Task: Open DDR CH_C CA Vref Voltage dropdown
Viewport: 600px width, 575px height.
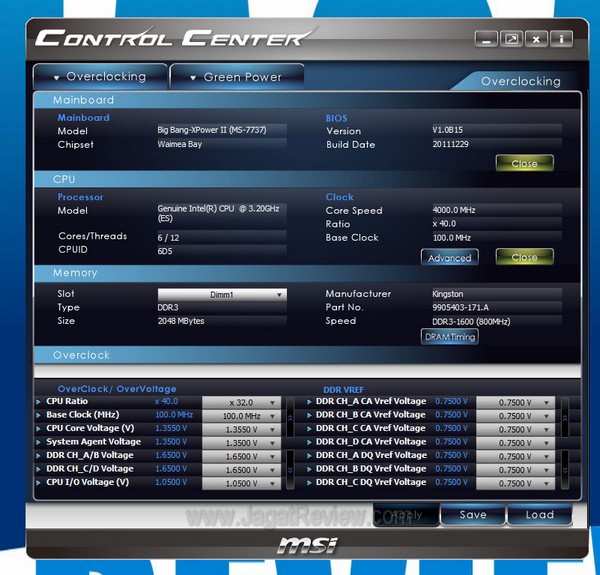Action: [x=515, y=429]
